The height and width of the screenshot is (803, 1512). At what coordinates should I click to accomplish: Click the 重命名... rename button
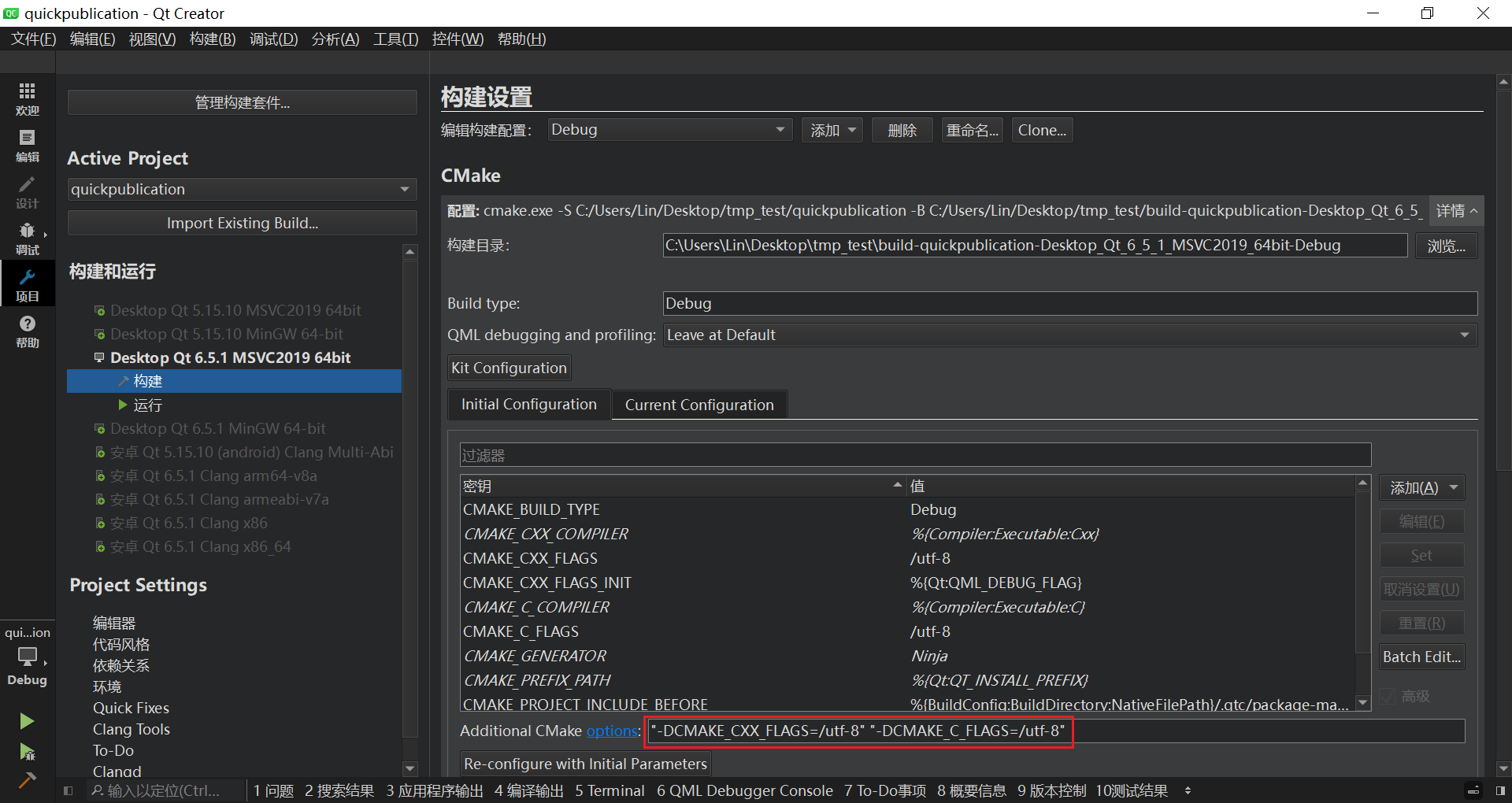coord(973,130)
